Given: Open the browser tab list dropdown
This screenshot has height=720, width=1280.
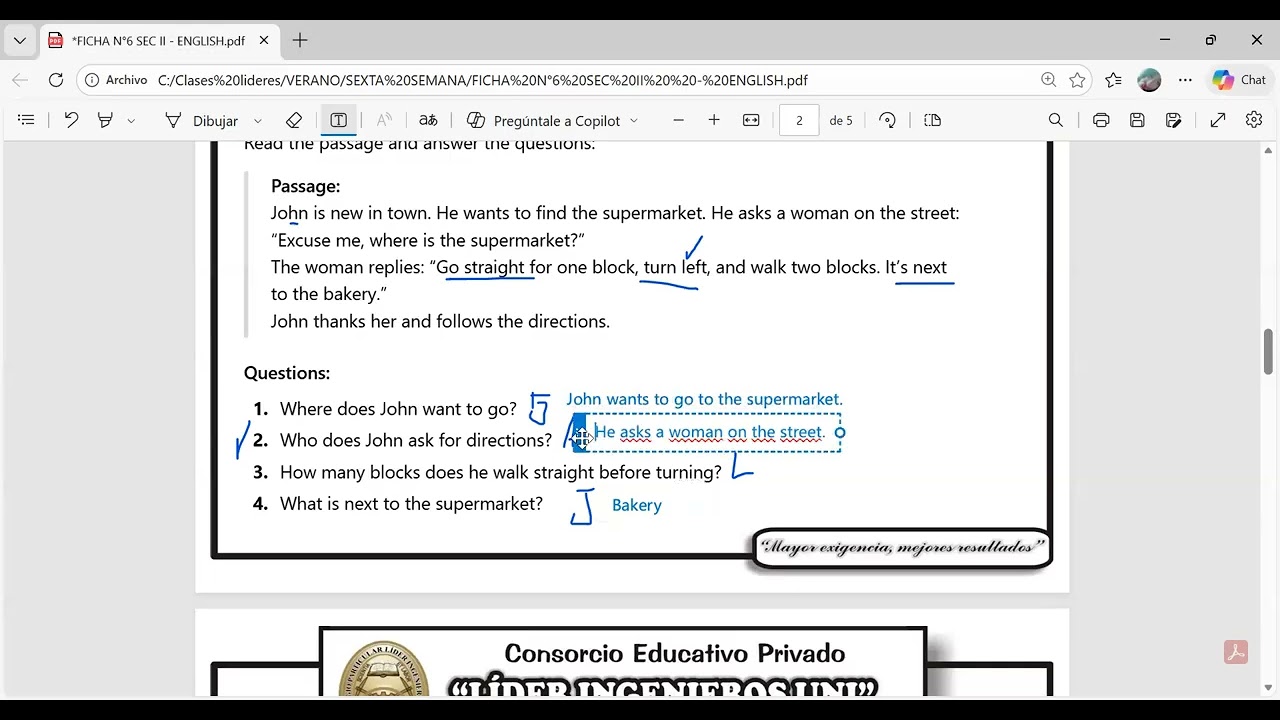Looking at the screenshot, I should [x=19, y=41].
